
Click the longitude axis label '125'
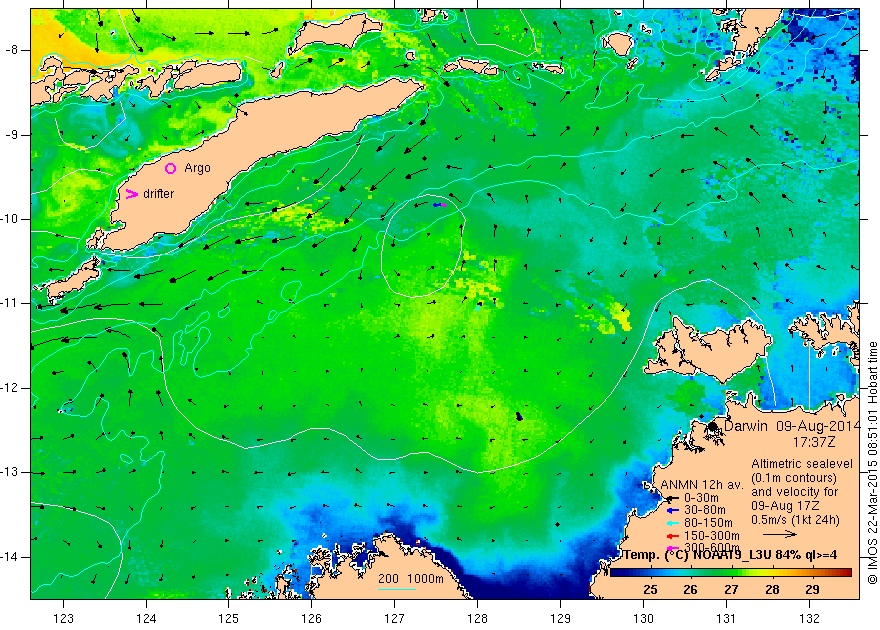point(229,618)
